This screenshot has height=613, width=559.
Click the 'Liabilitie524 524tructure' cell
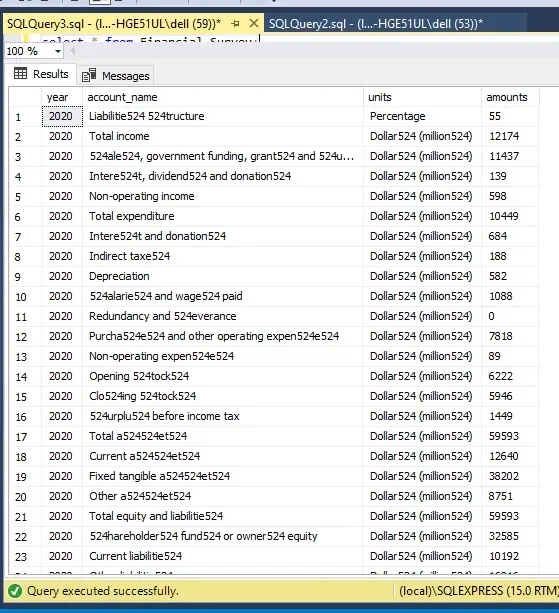223,117
